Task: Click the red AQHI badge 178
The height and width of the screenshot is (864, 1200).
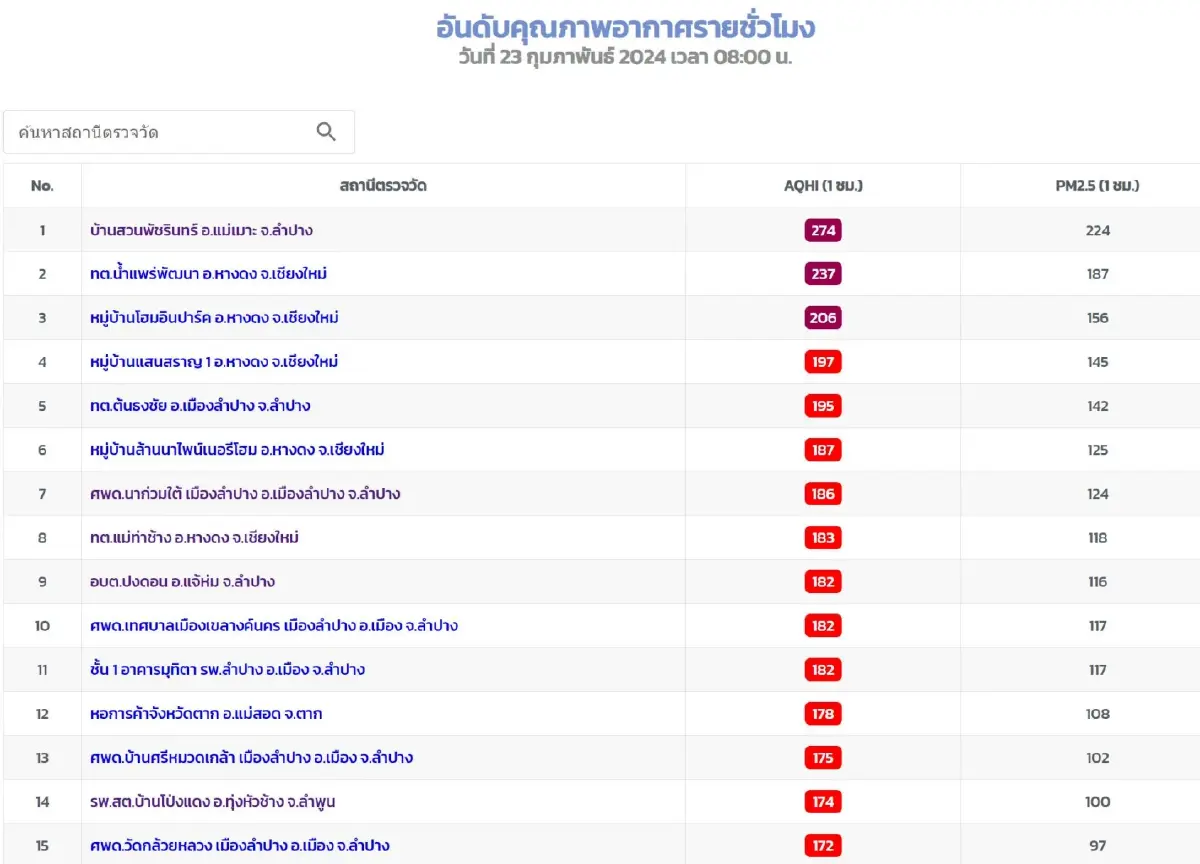Action: (823, 714)
